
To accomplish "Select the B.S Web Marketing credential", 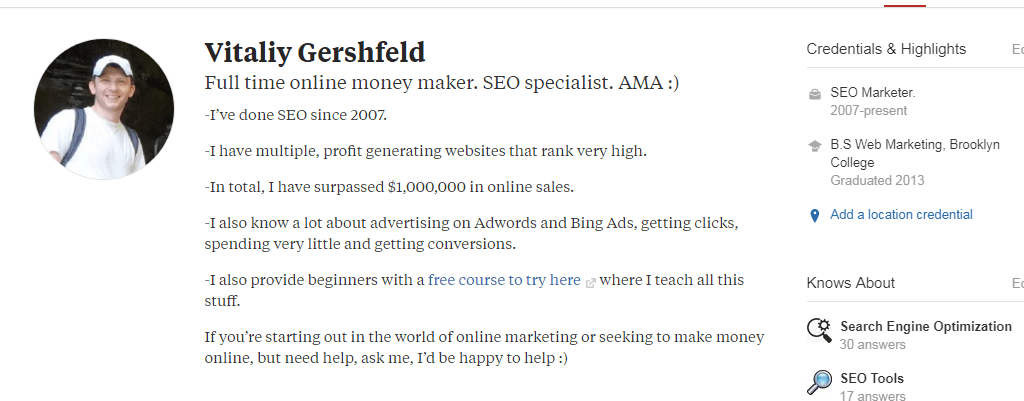I will (x=915, y=162).
